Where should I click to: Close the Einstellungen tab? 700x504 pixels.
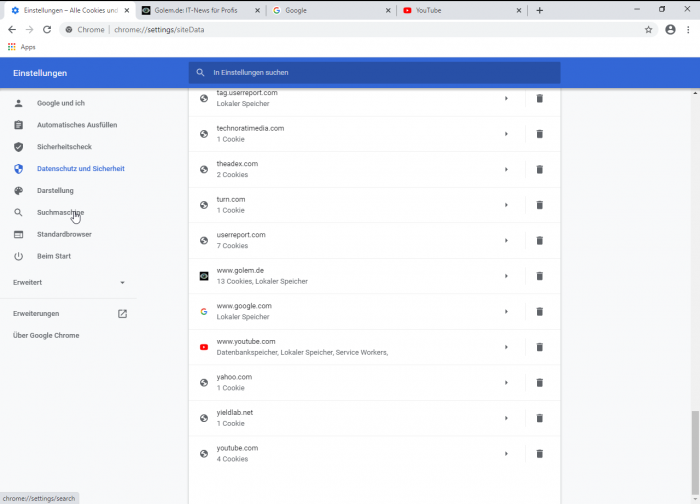(127, 10)
